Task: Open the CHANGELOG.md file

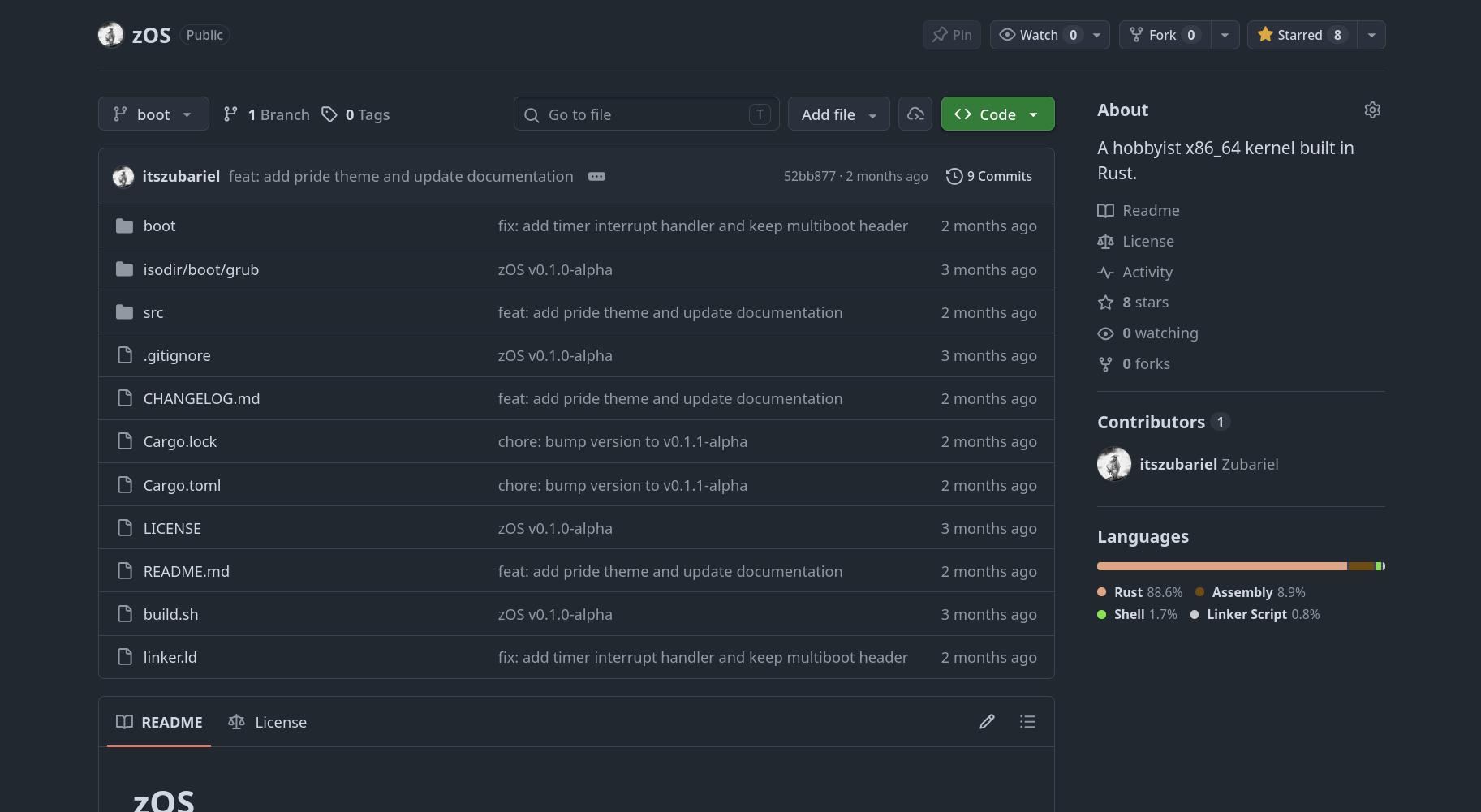Action: pyautogui.click(x=201, y=398)
